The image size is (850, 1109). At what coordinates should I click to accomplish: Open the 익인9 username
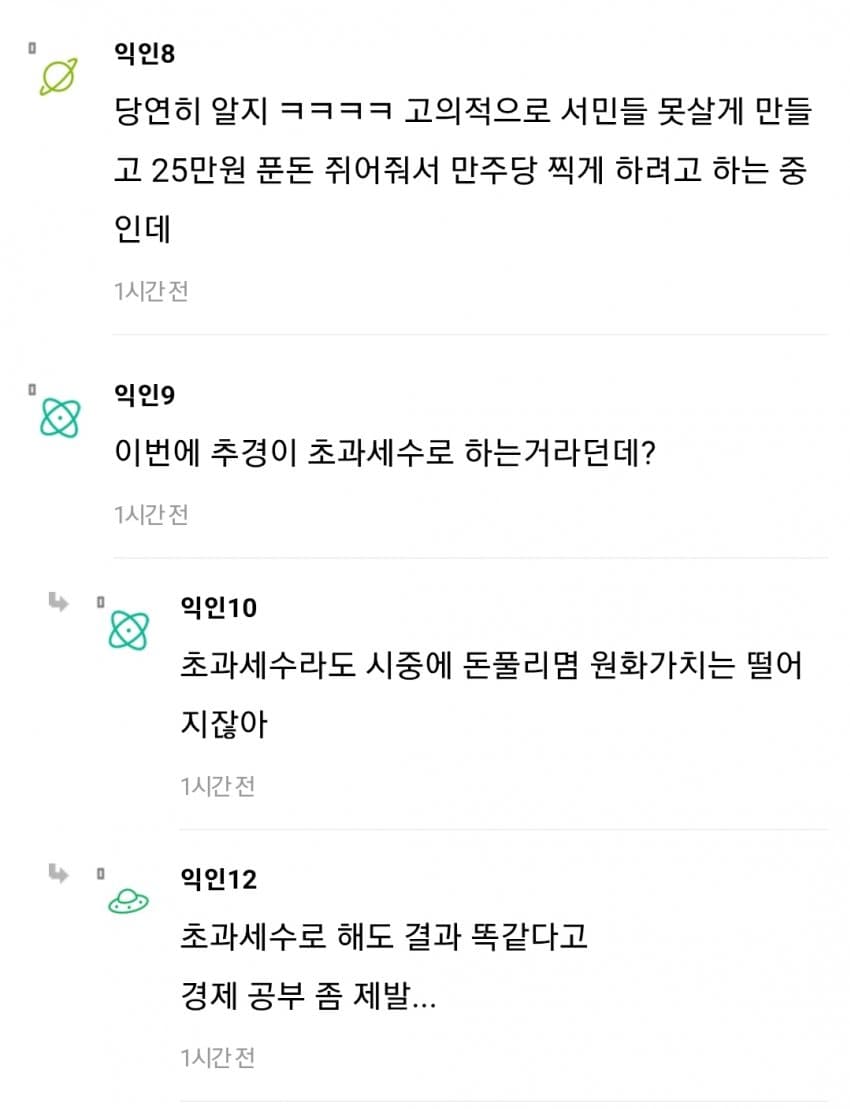pyautogui.click(x=145, y=395)
